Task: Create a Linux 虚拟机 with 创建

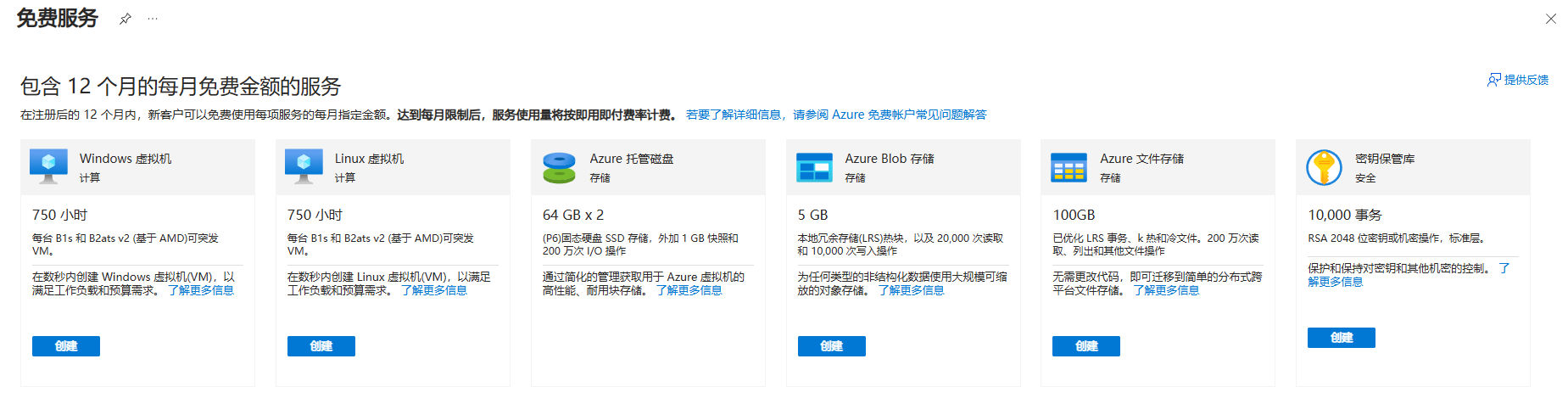Action: coord(321,346)
